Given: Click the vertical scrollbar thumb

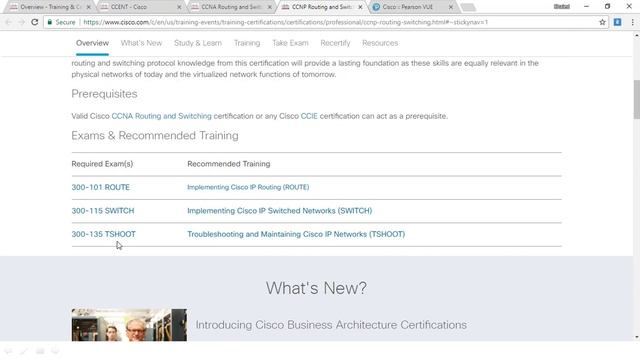Looking at the screenshot, I should click(x=636, y=100).
